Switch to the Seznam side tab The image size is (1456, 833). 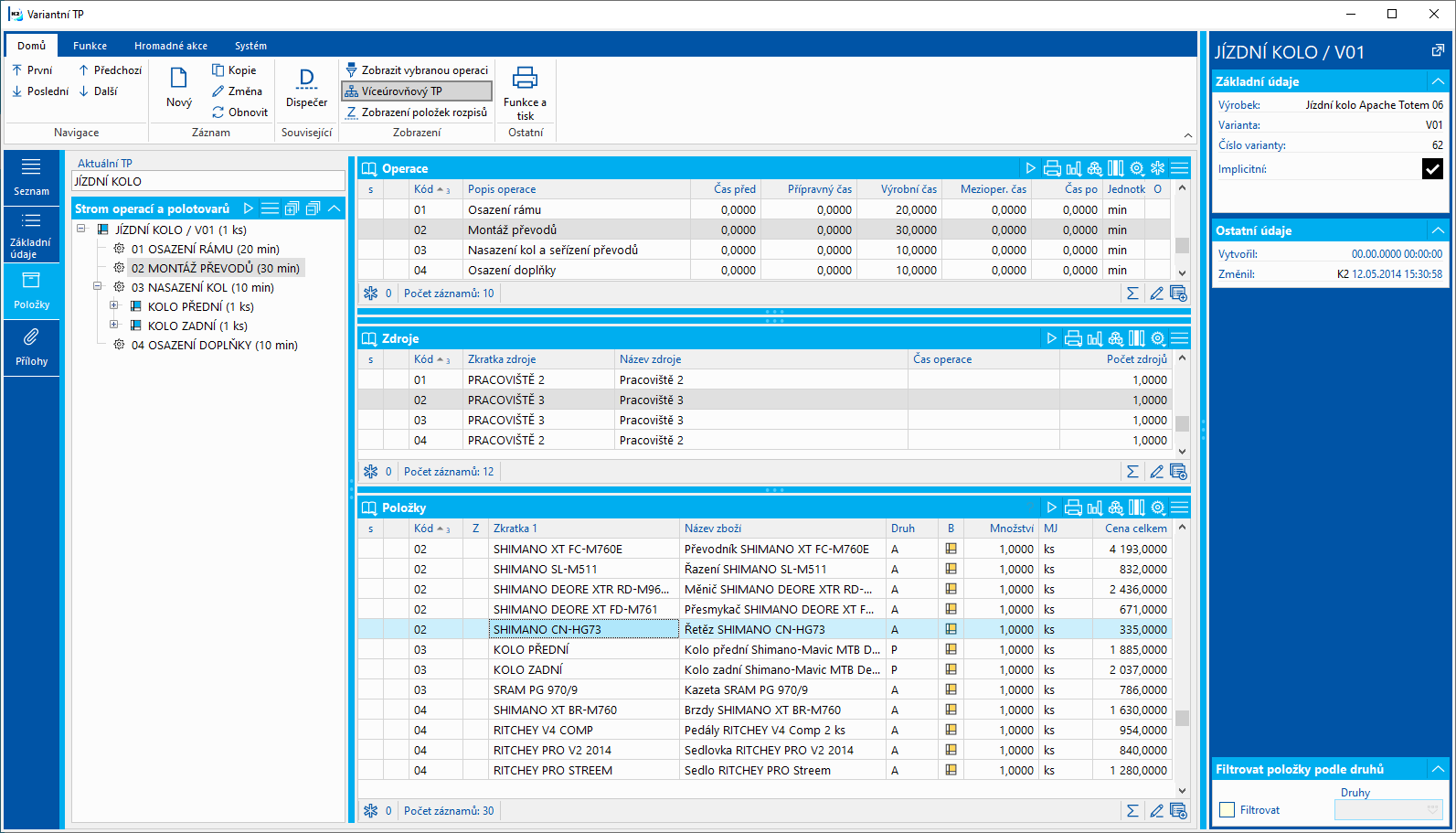[31, 177]
